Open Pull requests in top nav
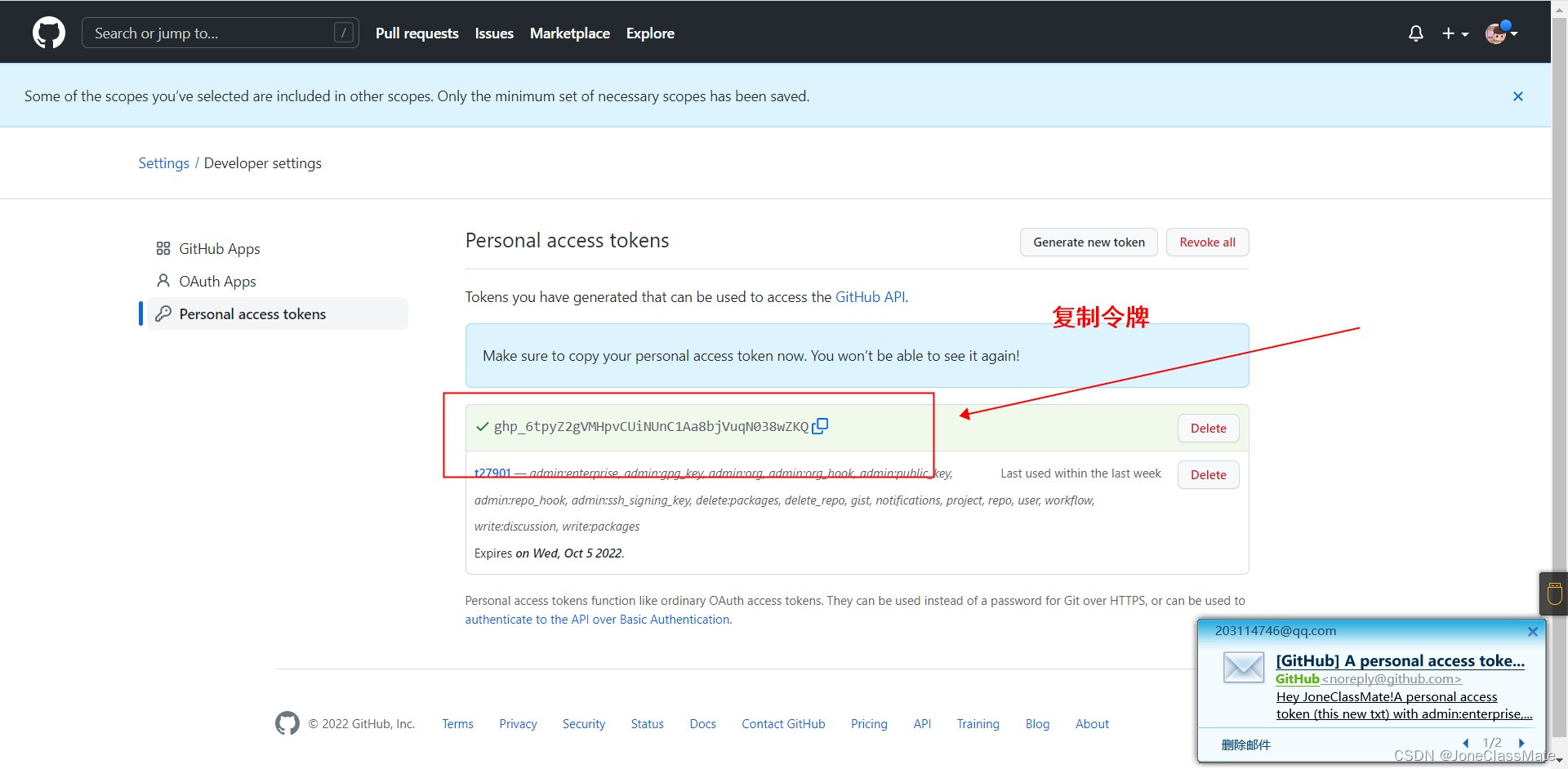 click(416, 33)
